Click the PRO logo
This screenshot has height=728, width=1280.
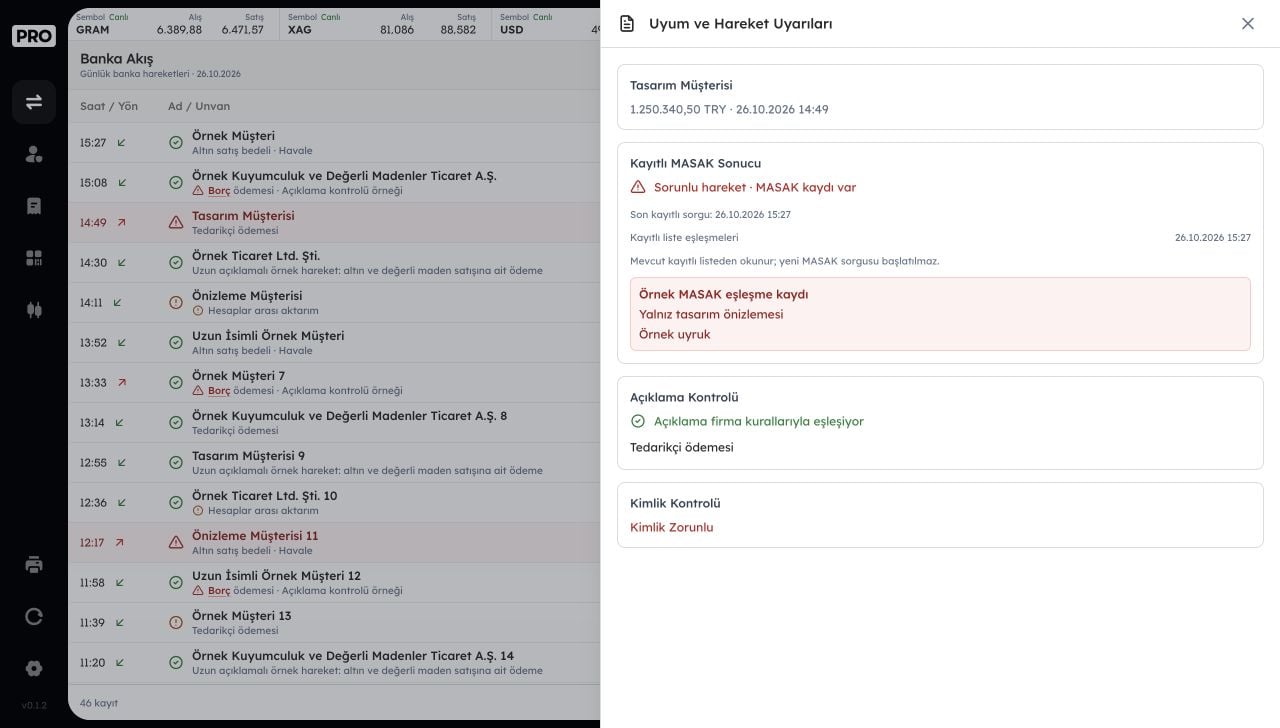pos(34,36)
